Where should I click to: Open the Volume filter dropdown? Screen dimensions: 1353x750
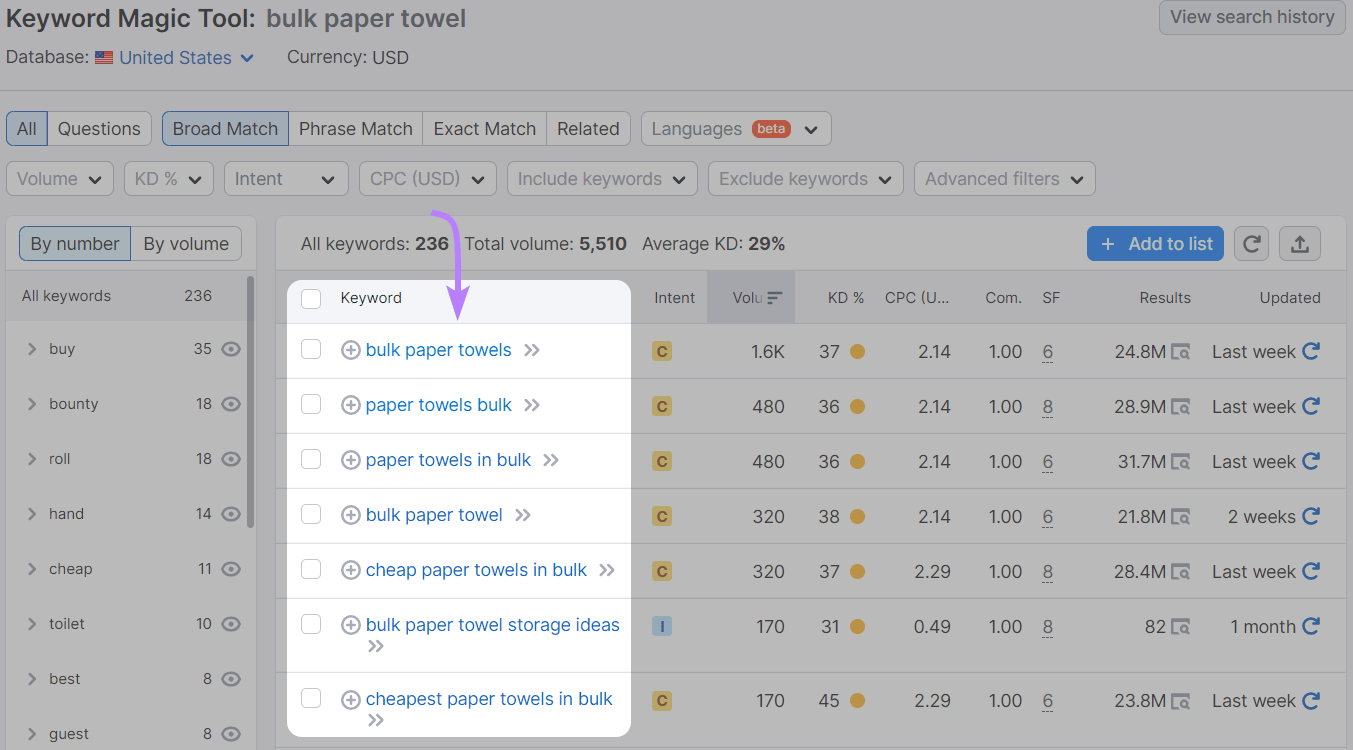tap(59, 178)
